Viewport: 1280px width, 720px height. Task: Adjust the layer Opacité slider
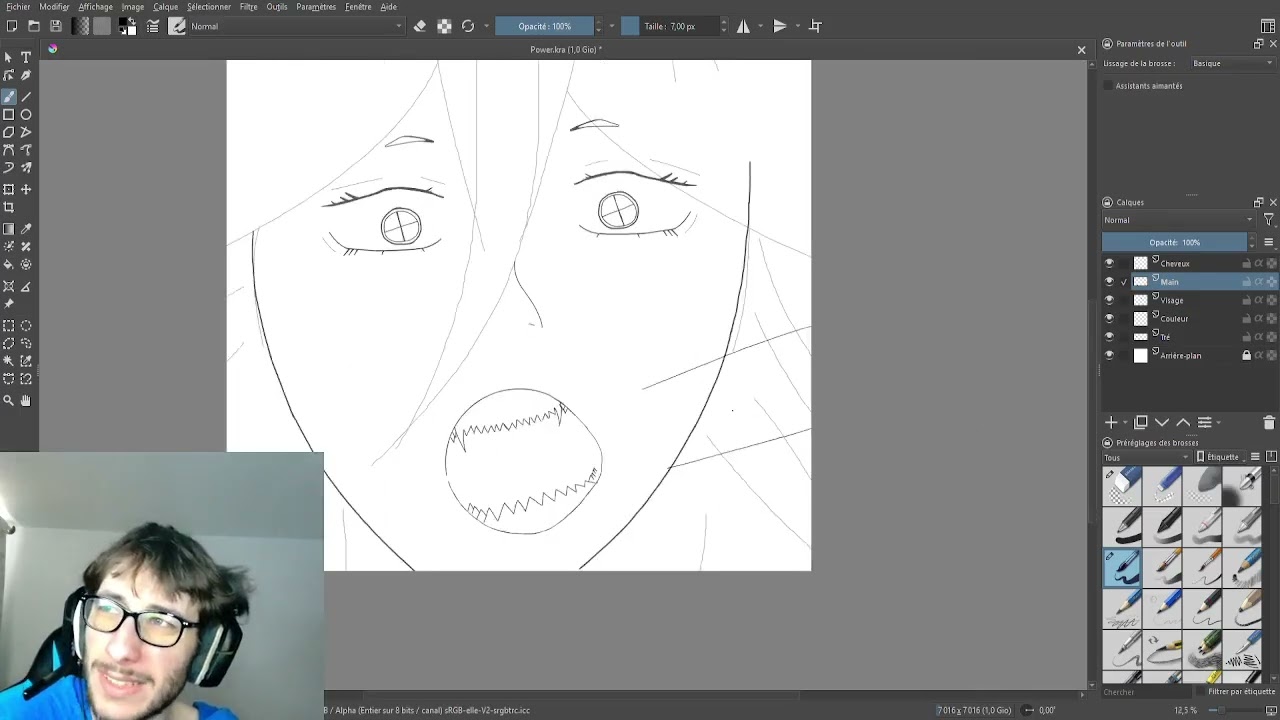[1175, 242]
